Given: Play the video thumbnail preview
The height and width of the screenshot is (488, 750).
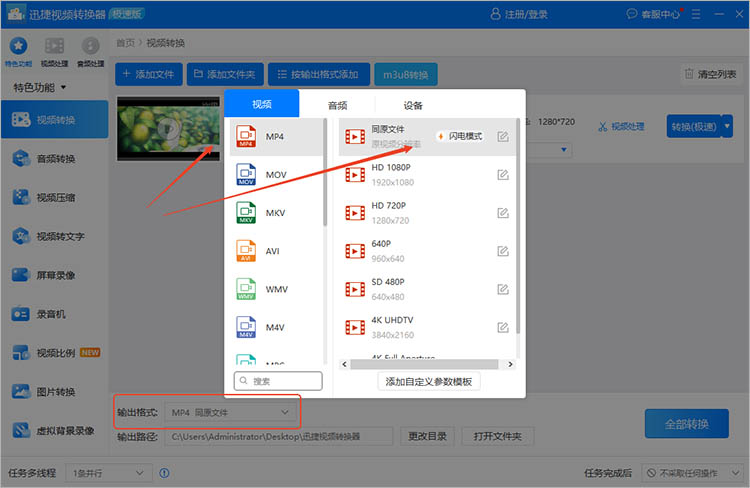Looking at the screenshot, I should (x=168, y=129).
